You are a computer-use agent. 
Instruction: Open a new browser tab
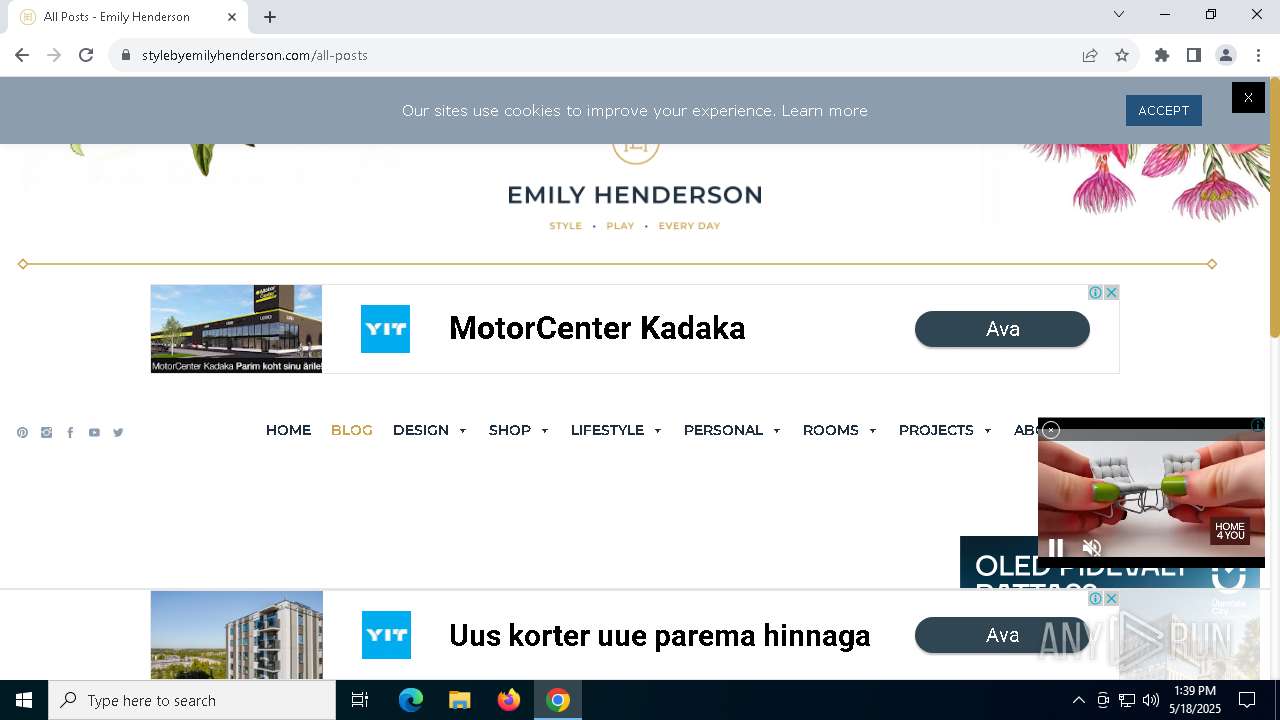pyautogui.click(x=270, y=16)
